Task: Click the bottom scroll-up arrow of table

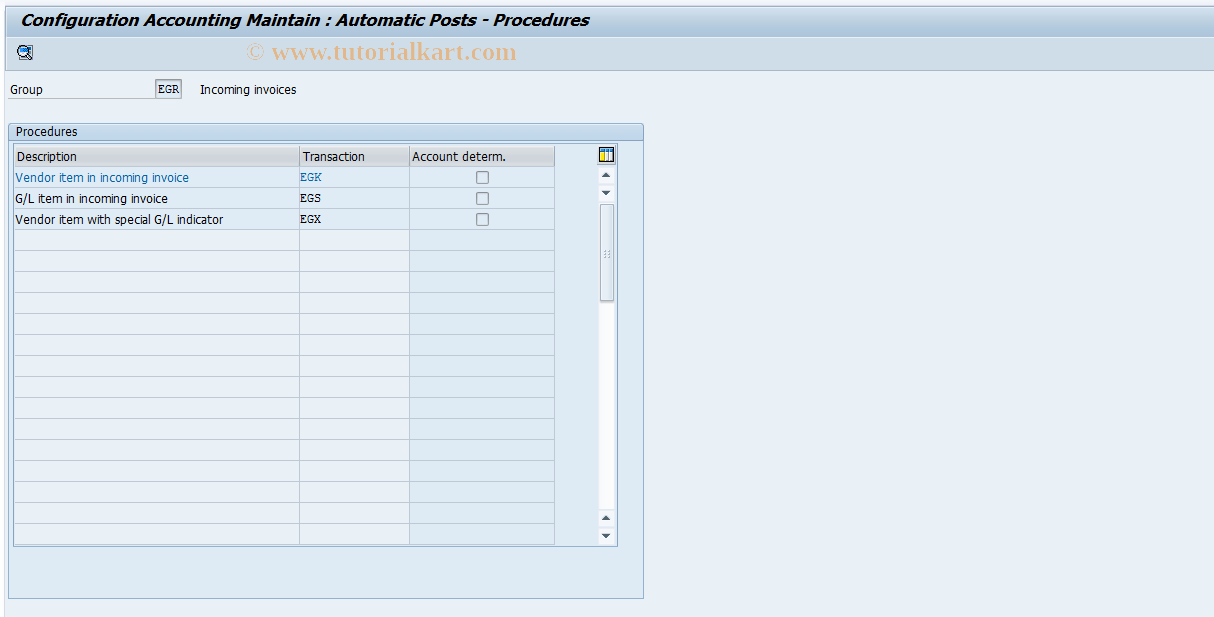Action: coord(606,518)
